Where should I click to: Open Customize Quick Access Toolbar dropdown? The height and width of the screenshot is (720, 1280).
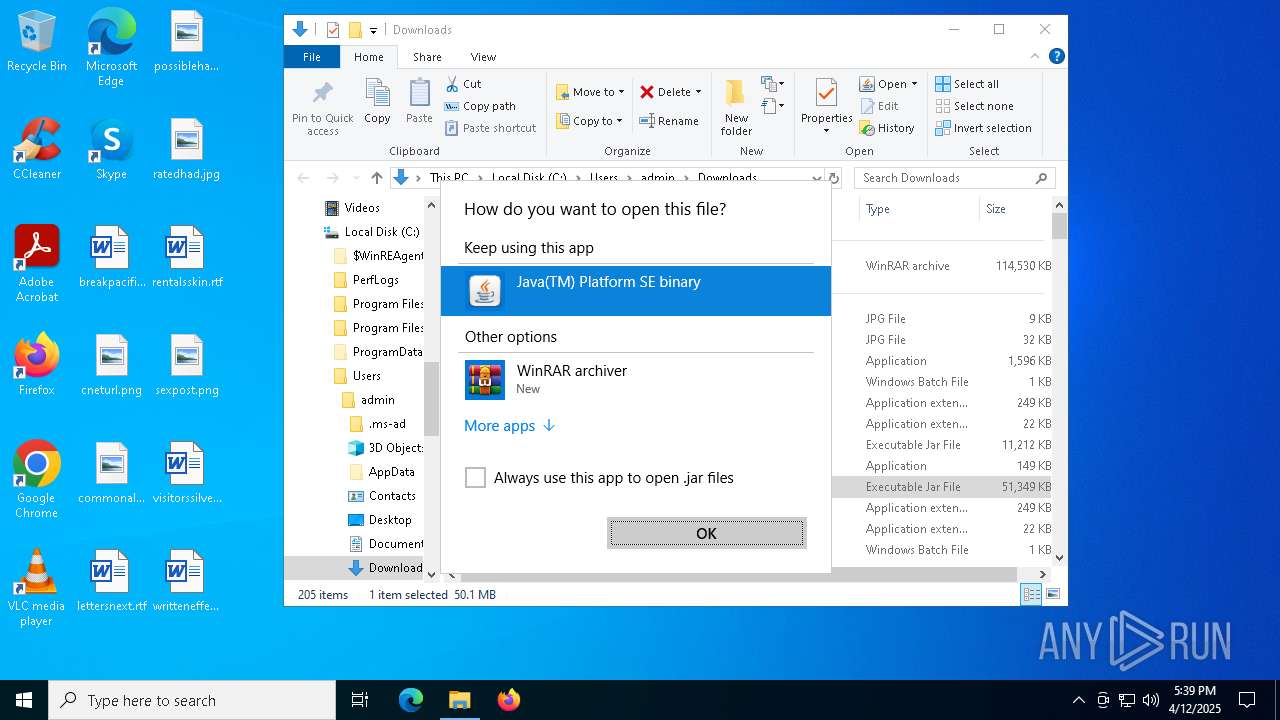373,30
